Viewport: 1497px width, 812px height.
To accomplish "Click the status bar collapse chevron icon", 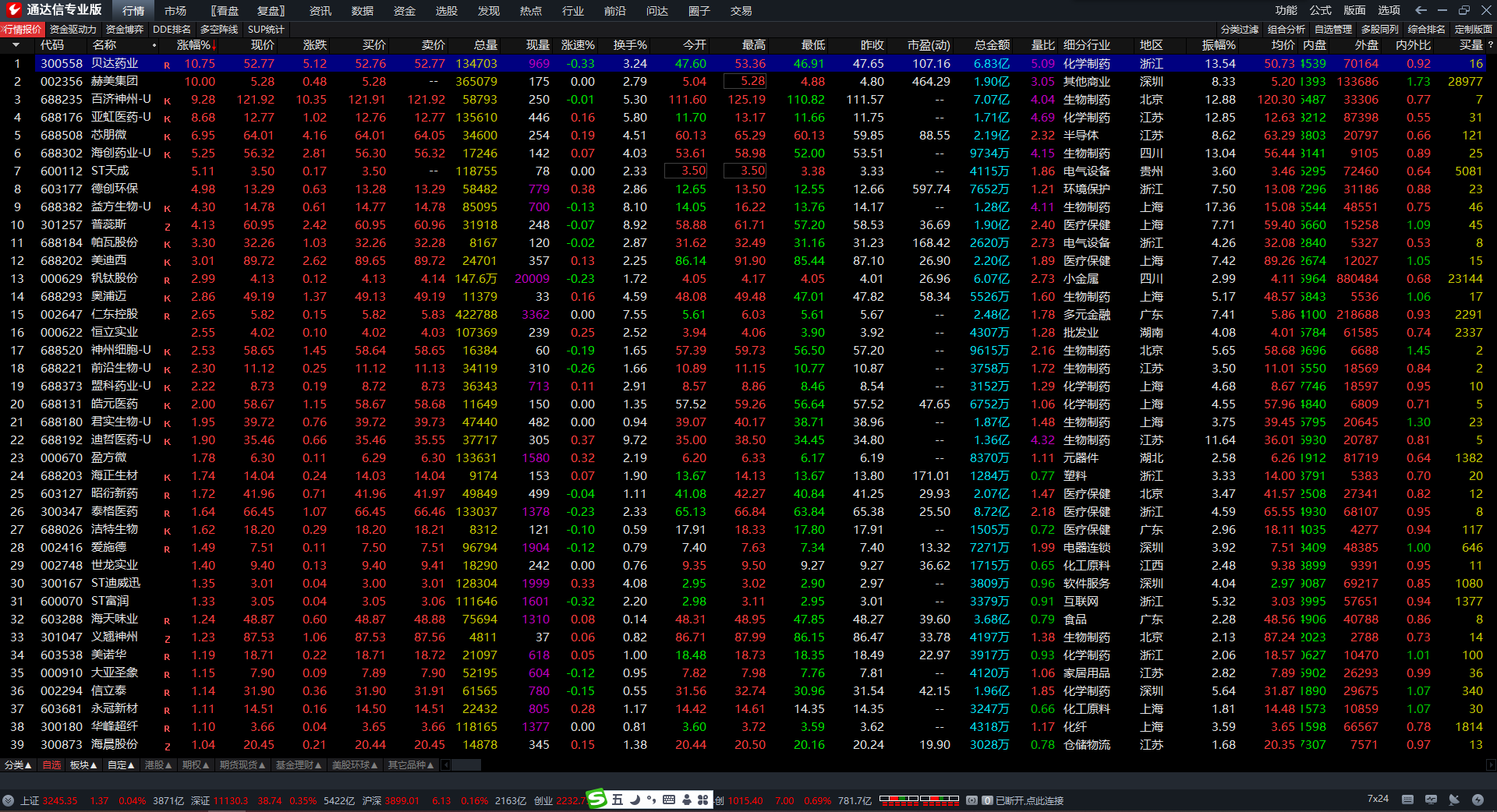I will 8,800.
